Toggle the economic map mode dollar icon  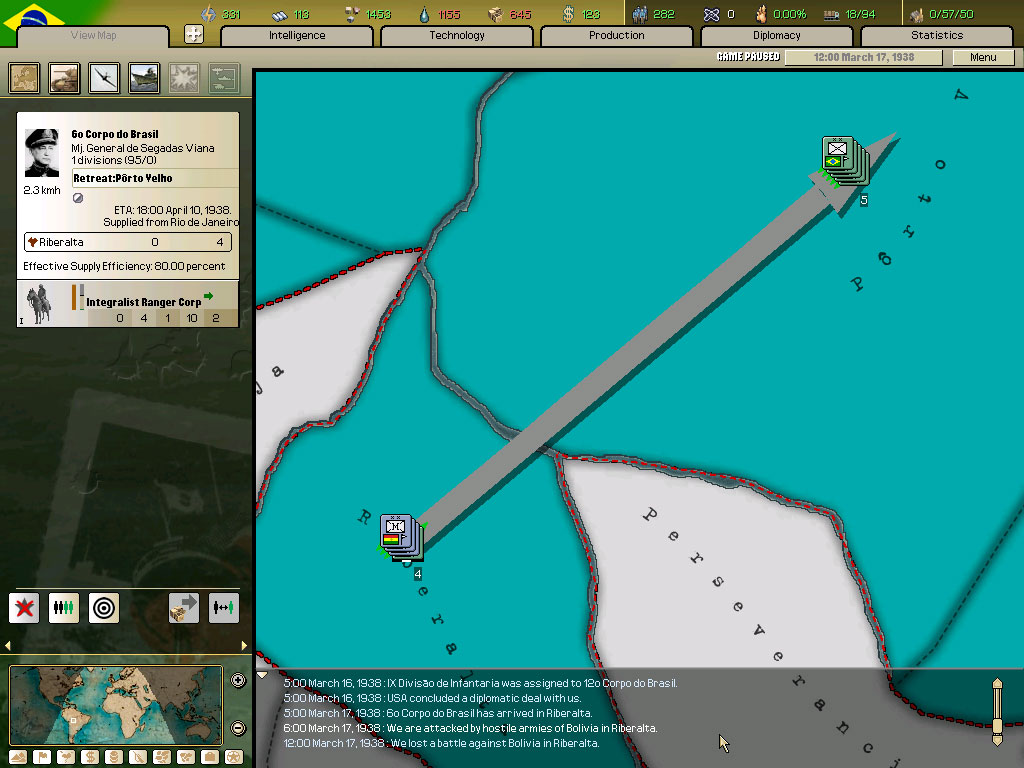pos(90,757)
